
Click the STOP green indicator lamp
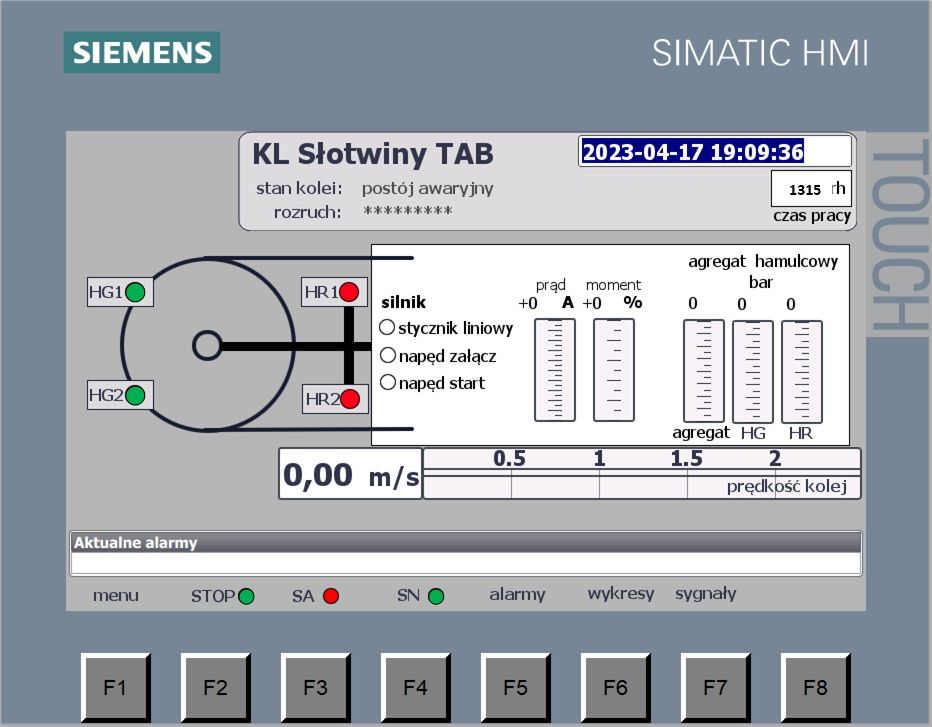coord(246,596)
